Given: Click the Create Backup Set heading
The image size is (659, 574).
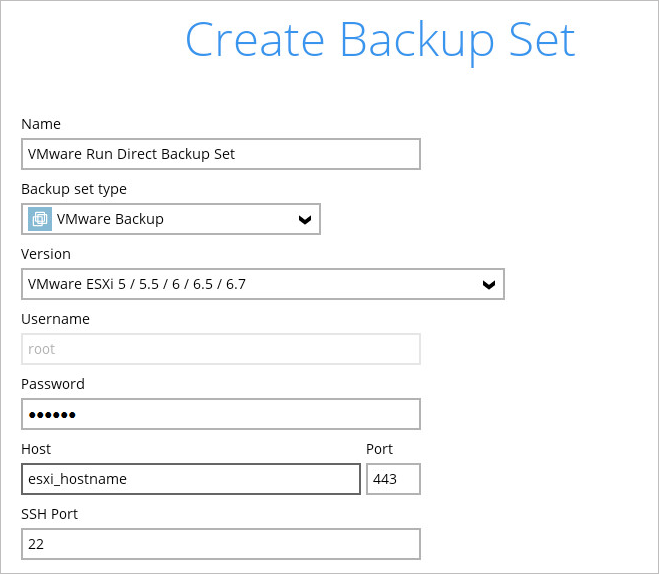Looking at the screenshot, I should (x=380, y=40).
